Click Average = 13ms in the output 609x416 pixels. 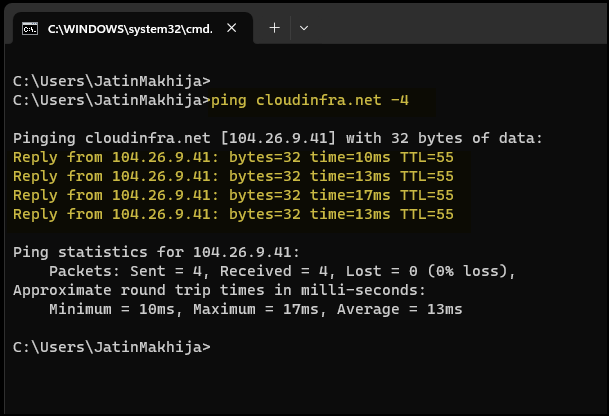400,309
